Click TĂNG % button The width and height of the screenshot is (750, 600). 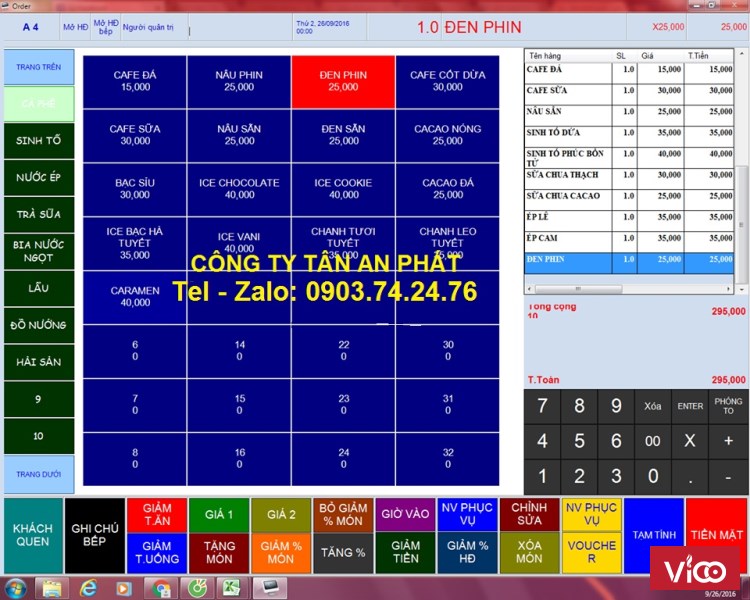tap(343, 553)
